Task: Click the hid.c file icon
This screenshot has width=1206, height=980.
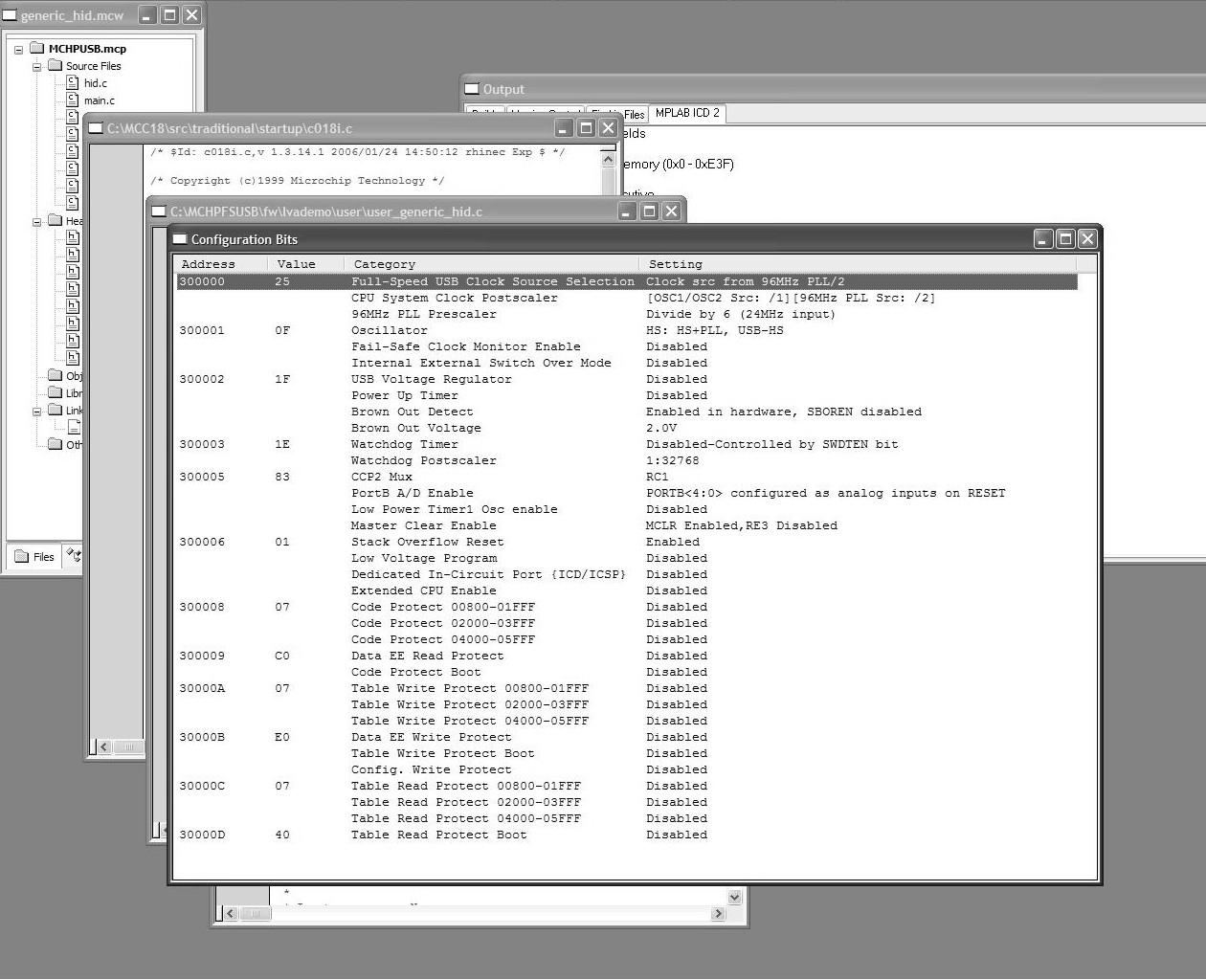Action: pos(72,82)
